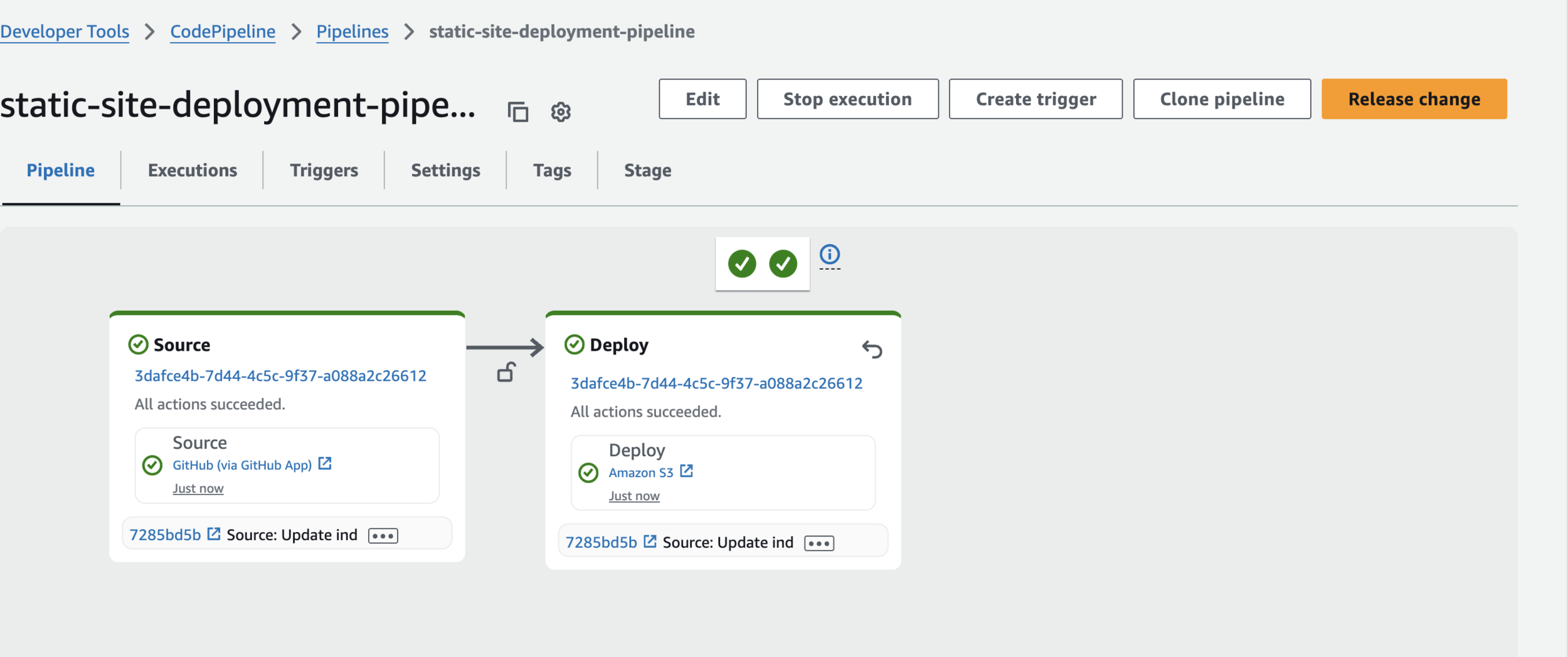The image size is (1568, 657).
Task: Click the 'Deploy' stage title text
Action: [x=619, y=345]
